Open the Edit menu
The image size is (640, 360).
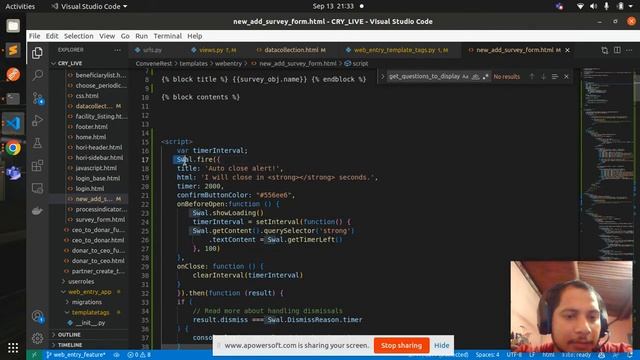[x=52, y=36]
